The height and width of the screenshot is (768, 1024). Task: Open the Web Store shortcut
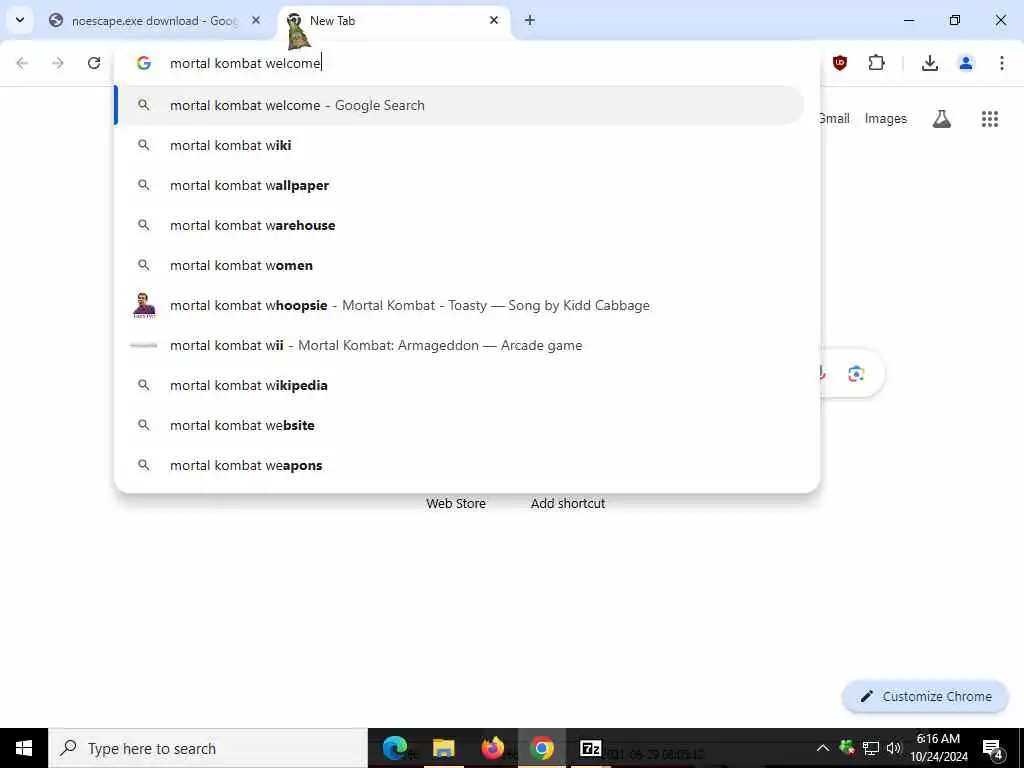pyautogui.click(x=456, y=504)
